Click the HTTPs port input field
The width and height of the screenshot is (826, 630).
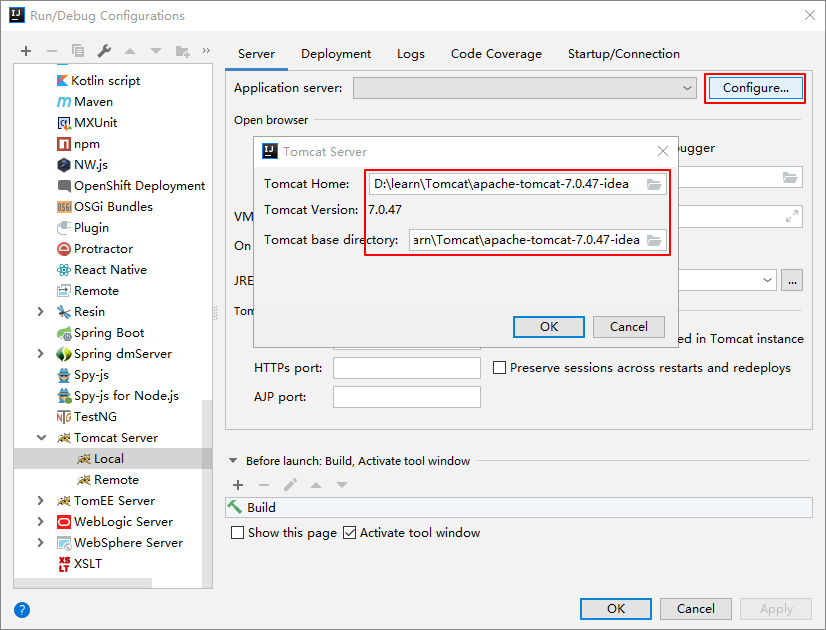(x=406, y=368)
